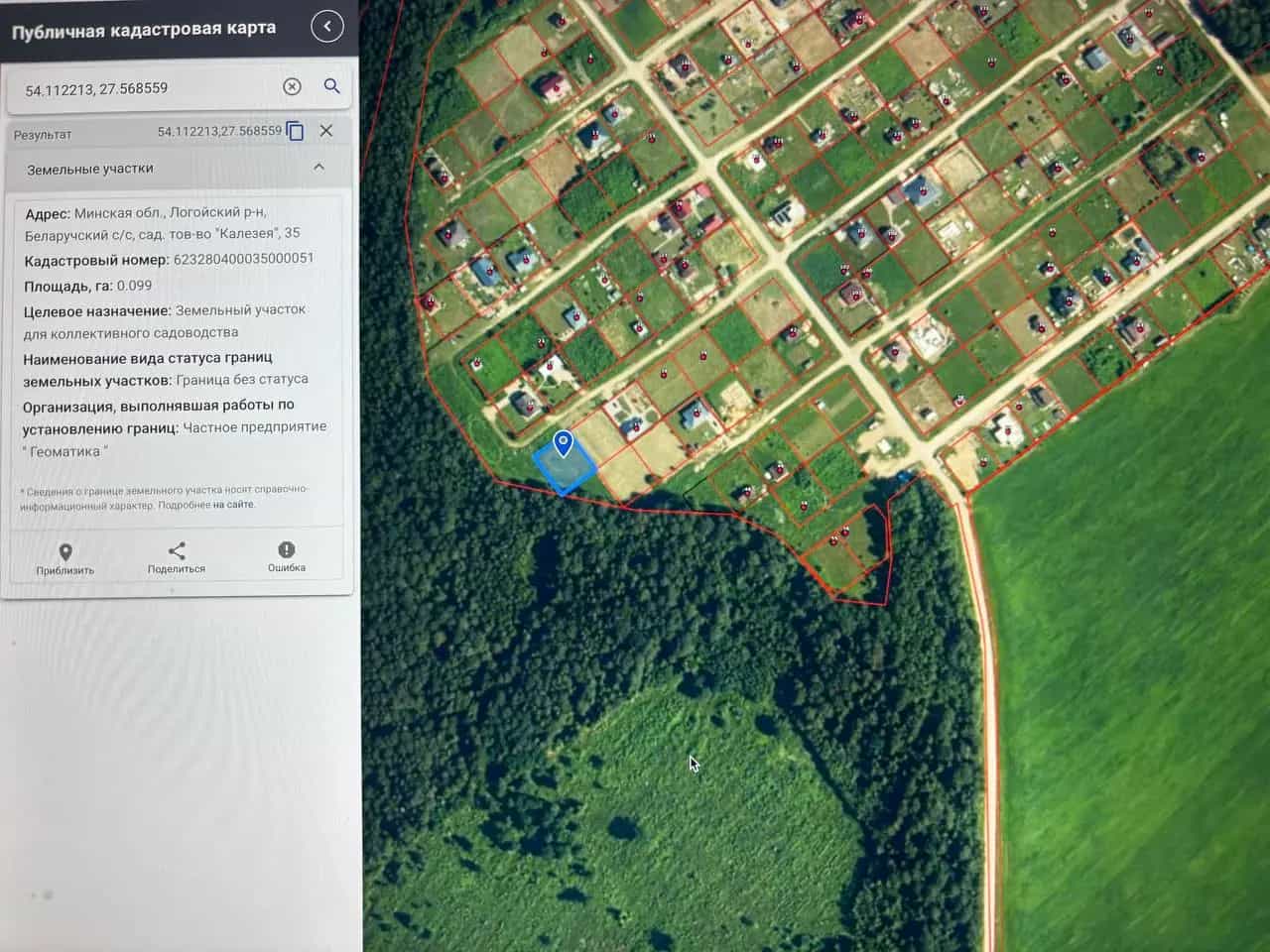Click the Публичная кадастровая карта title
This screenshot has width=1270, height=952.
(144, 30)
